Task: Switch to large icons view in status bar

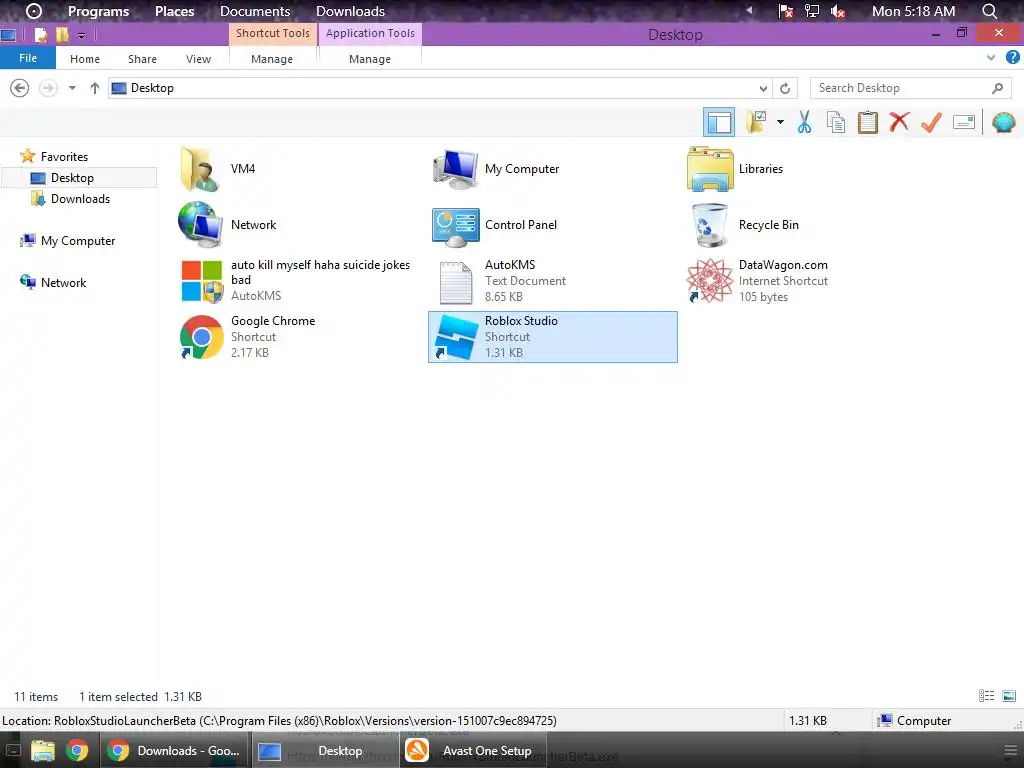Action: pos(1009,696)
